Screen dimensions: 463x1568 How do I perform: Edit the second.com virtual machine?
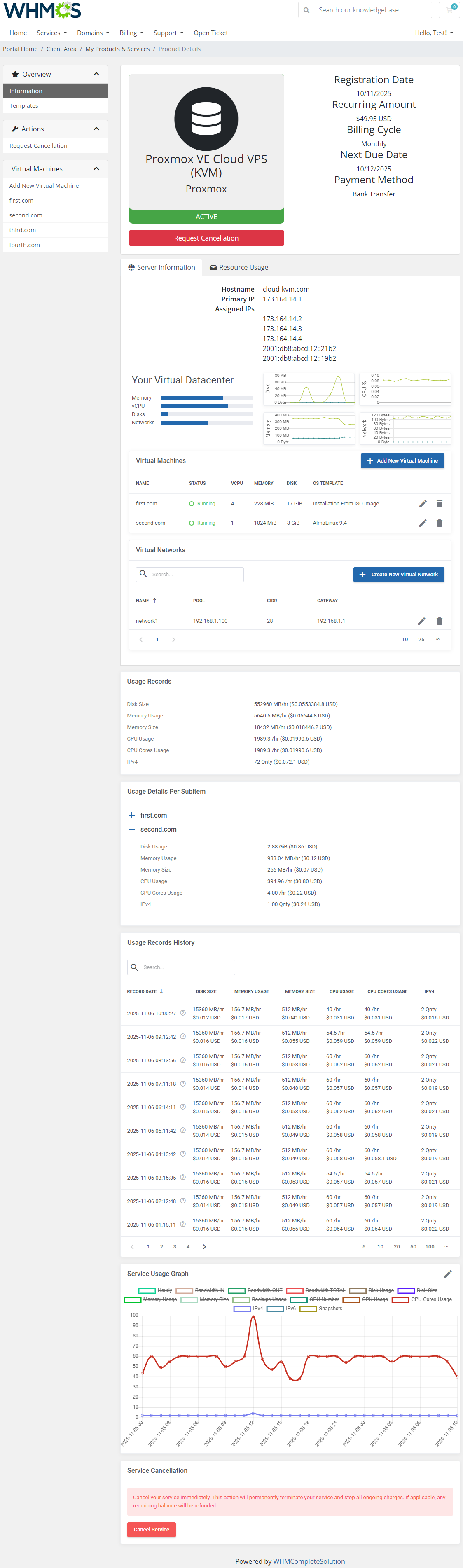click(x=423, y=523)
